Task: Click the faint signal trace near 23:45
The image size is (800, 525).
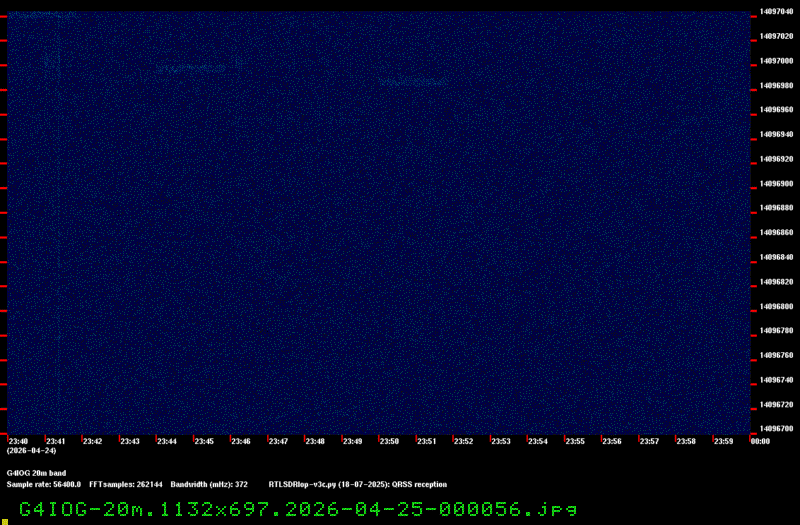Action: click(x=191, y=68)
